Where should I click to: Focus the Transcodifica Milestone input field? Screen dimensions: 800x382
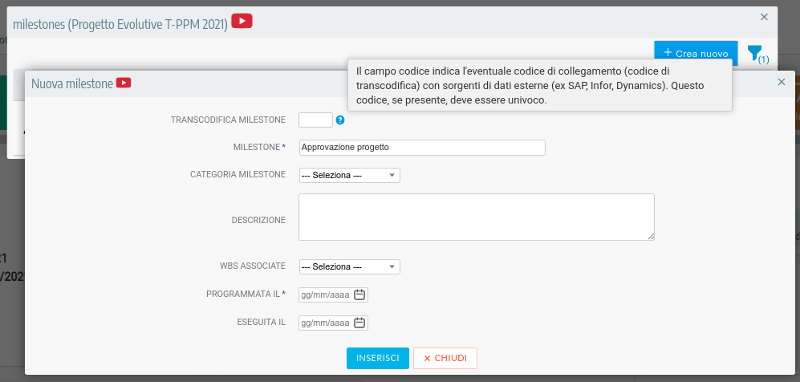pos(315,120)
